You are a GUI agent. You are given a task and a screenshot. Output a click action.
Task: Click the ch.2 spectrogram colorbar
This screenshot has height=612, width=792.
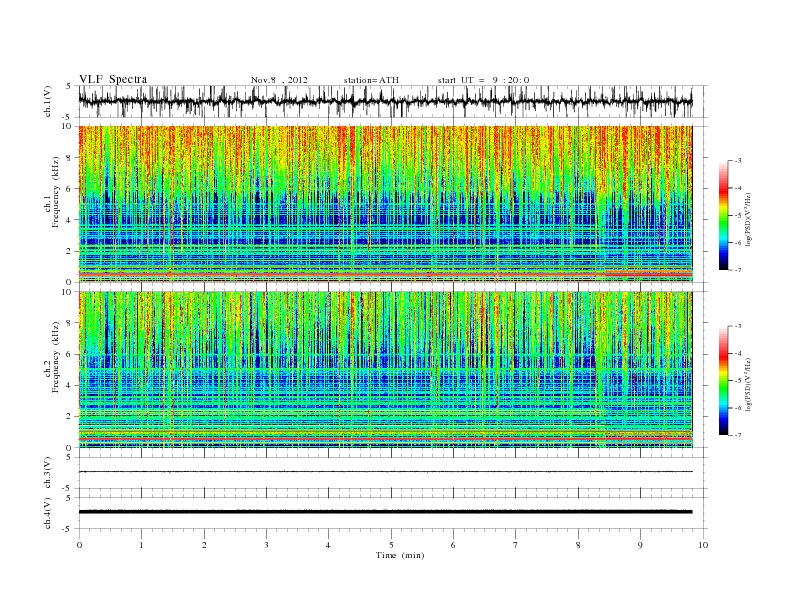724,380
